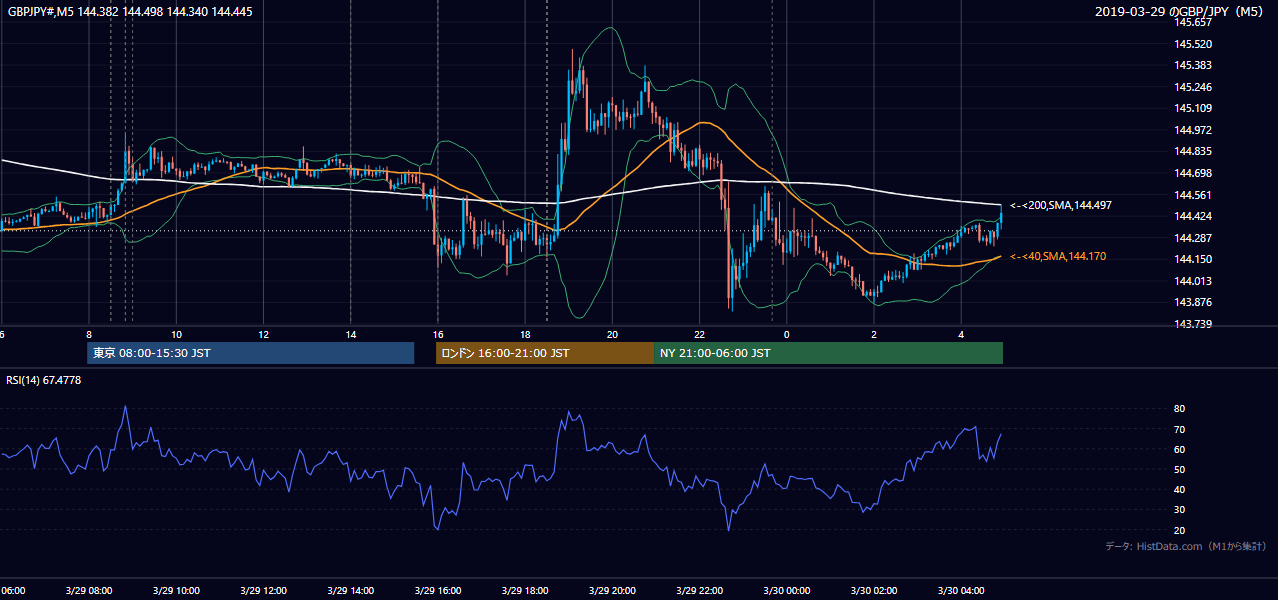Click the chart title '2019-03-29 のGBP/JPY（M5）'
Screen dimensions: 1278x600
[x=1181, y=11]
